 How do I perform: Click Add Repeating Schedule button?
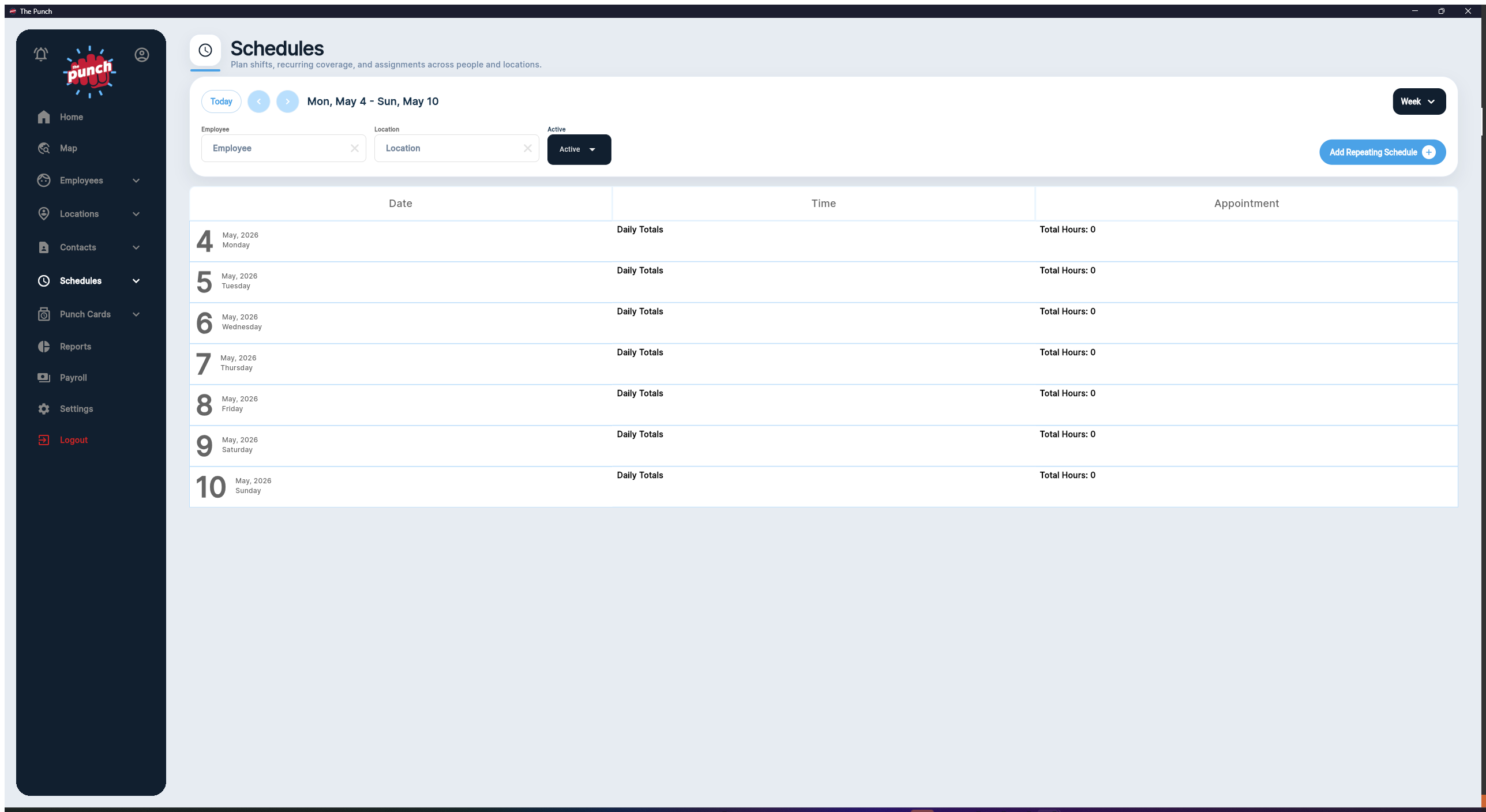1382,152
